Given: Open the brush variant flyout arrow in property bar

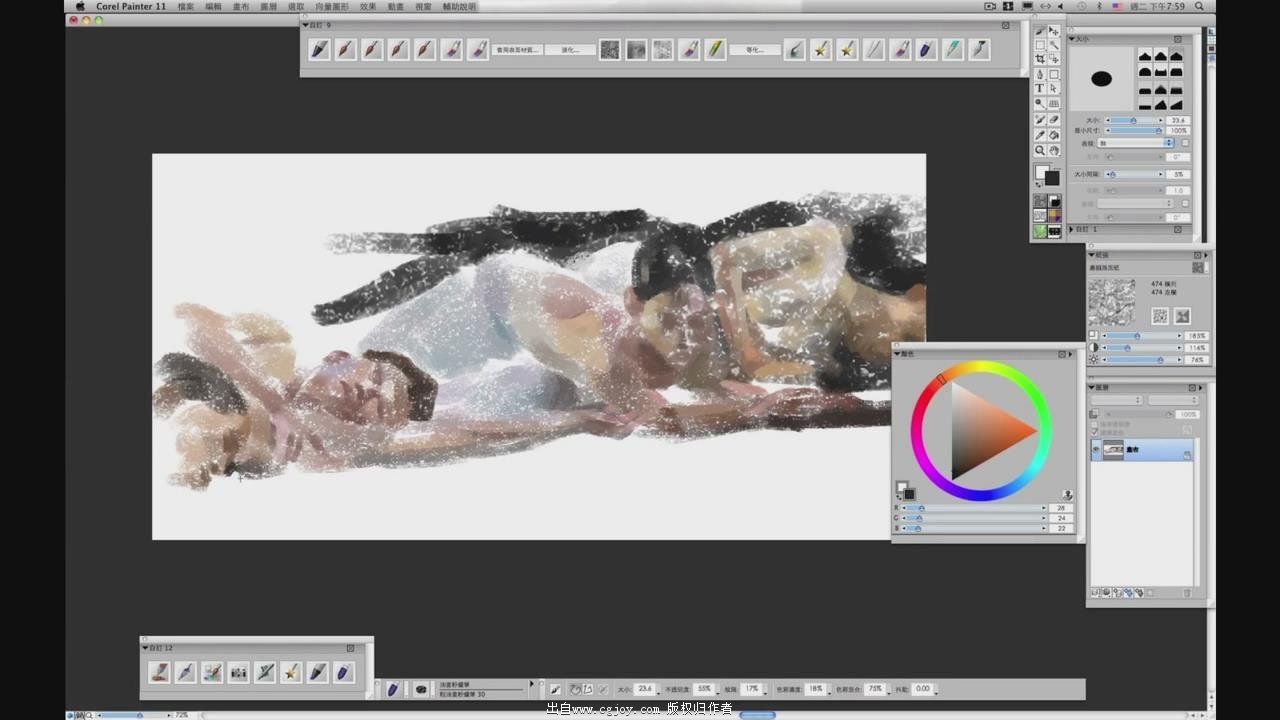Looking at the screenshot, I should tap(532, 685).
